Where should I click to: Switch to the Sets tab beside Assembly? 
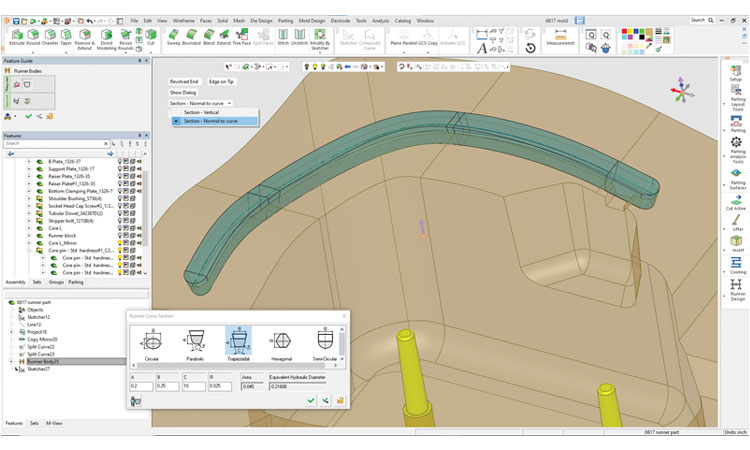[x=37, y=282]
